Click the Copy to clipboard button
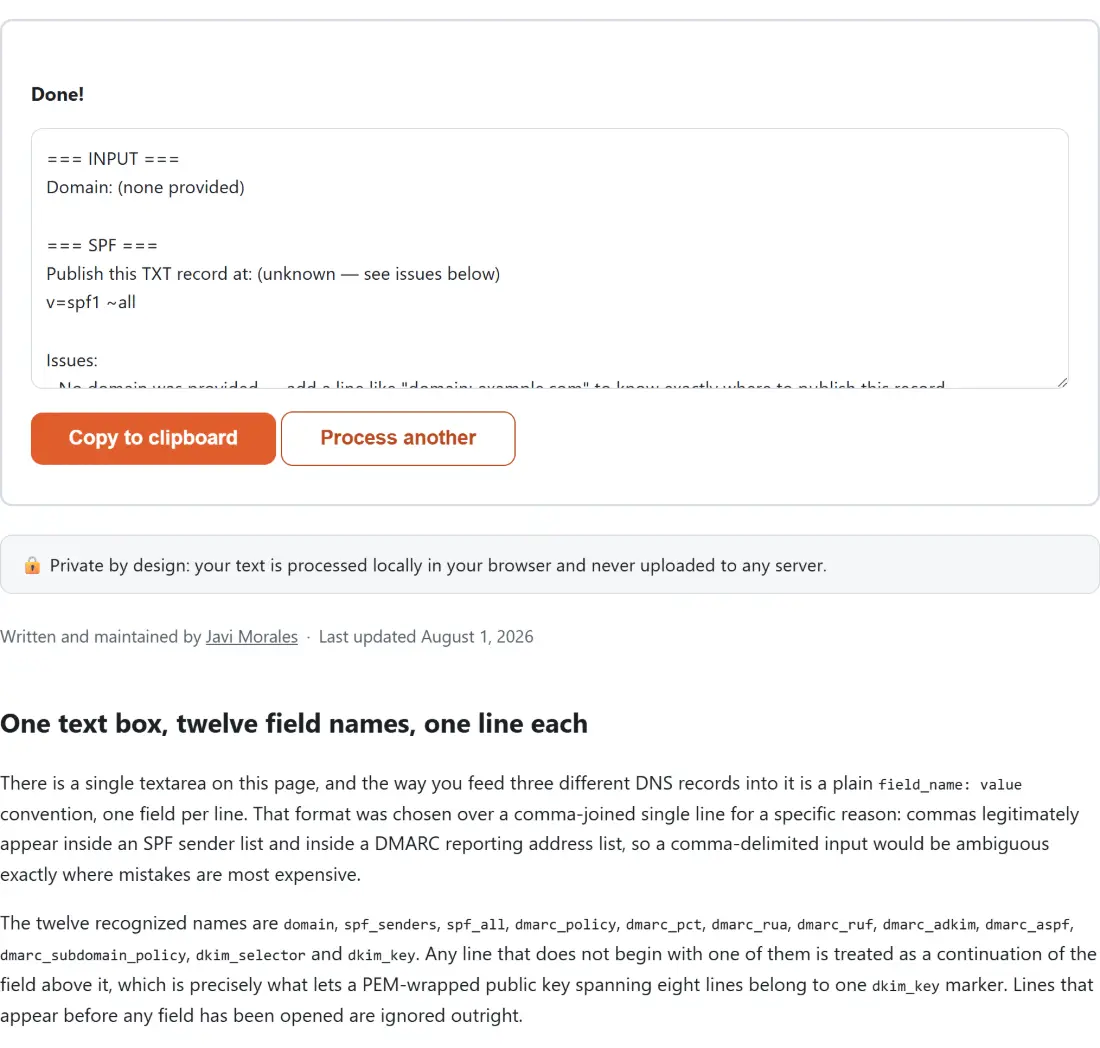 pyautogui.click(x=153, y=438)
